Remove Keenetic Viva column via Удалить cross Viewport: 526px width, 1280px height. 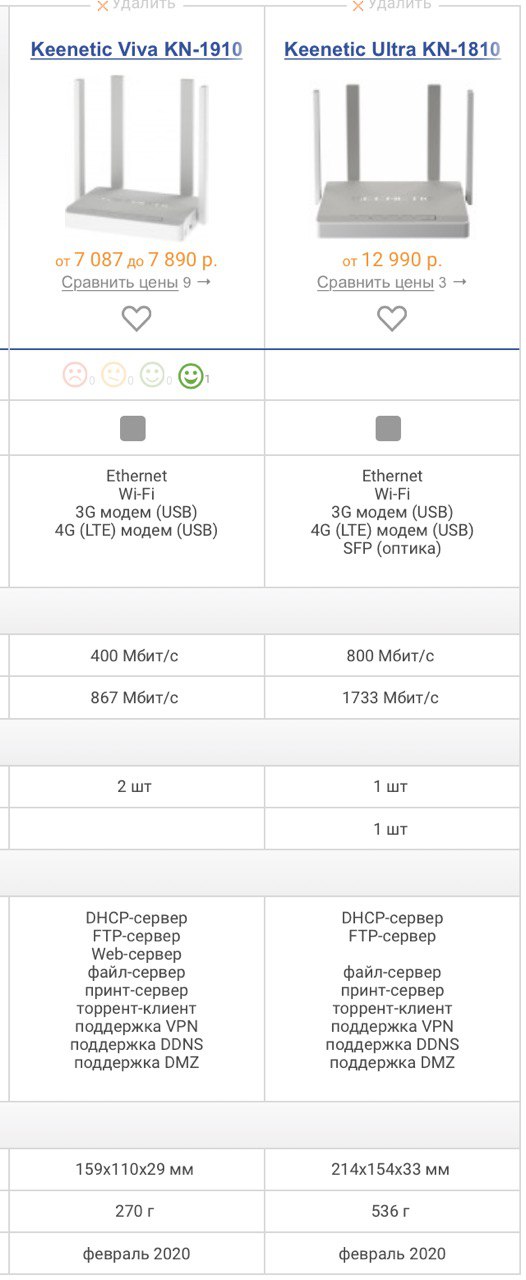point(136,5)
